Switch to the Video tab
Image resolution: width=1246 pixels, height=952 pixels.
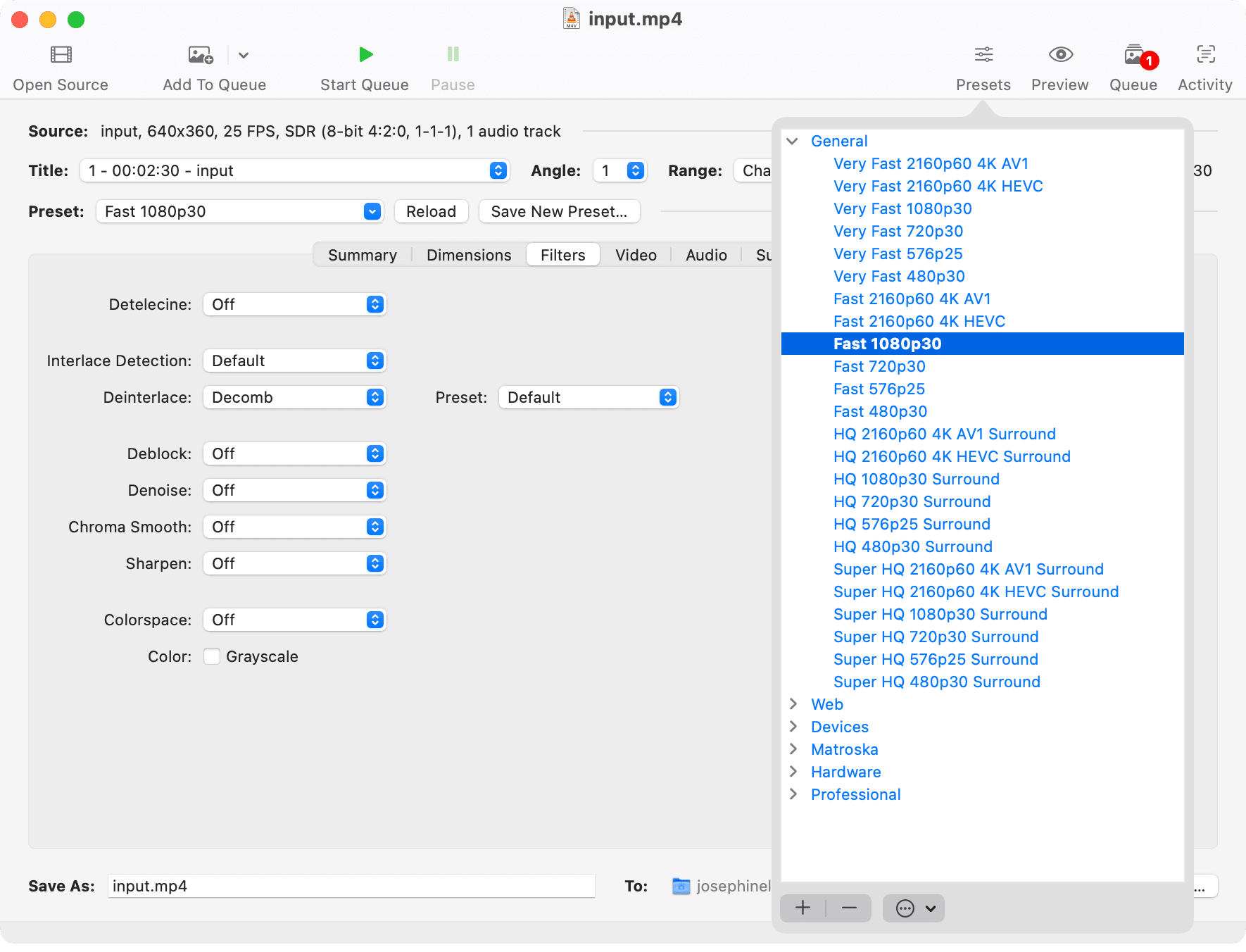coord(636,255)
